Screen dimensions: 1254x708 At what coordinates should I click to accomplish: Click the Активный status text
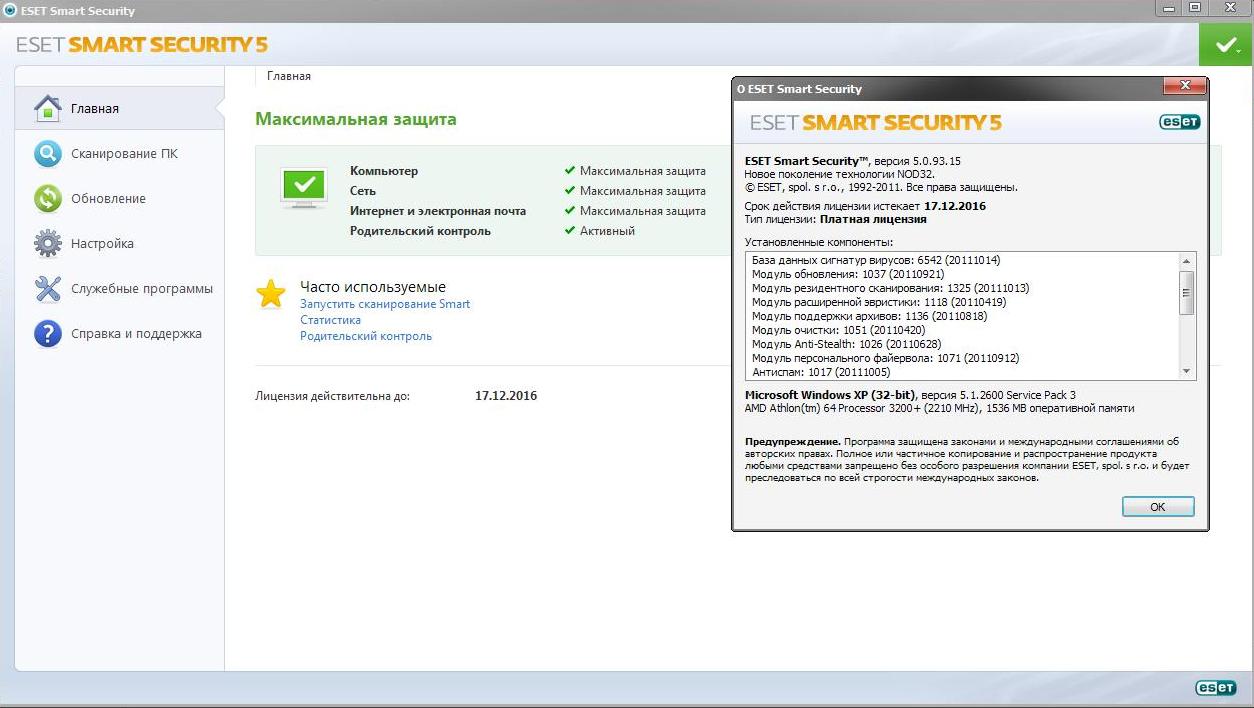pos(607,231)
